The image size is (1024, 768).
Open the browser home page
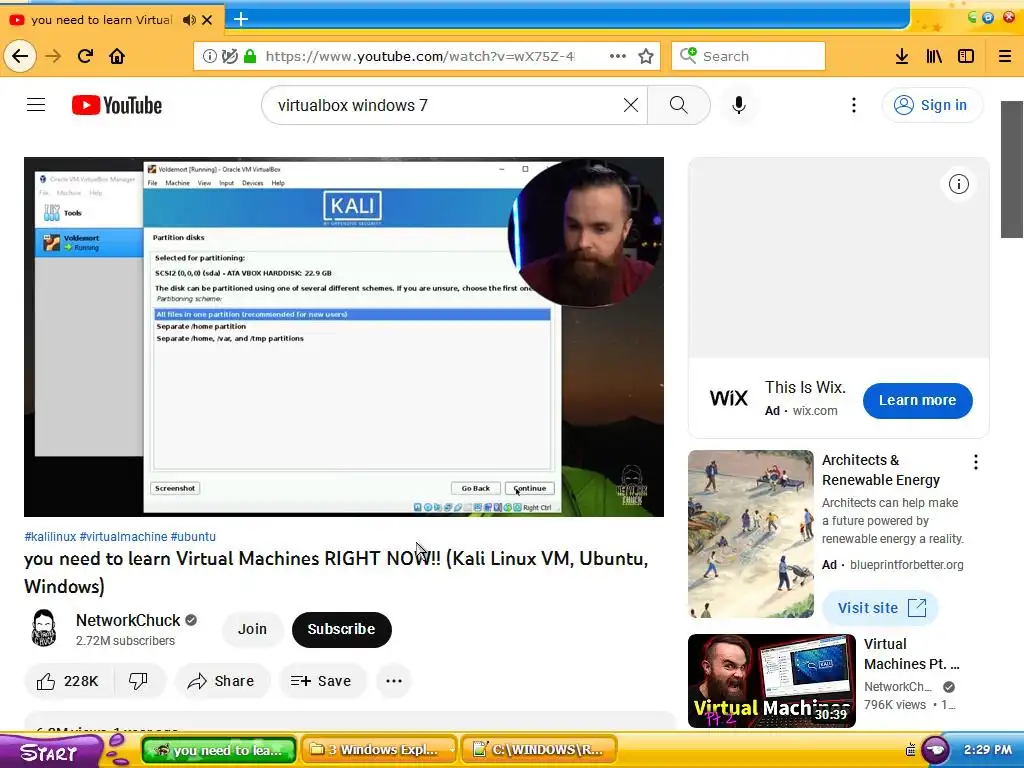(x=117, y=56)
